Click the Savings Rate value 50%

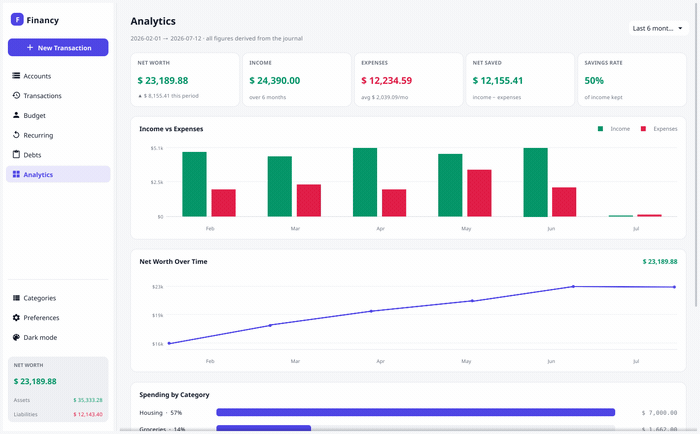(x=594, y=80)
